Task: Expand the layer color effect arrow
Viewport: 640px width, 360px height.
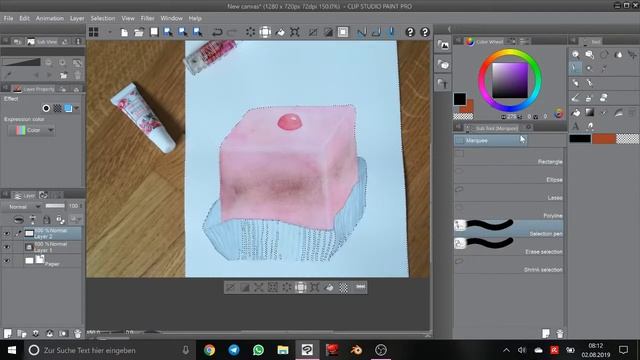Action: click(76, 108)
